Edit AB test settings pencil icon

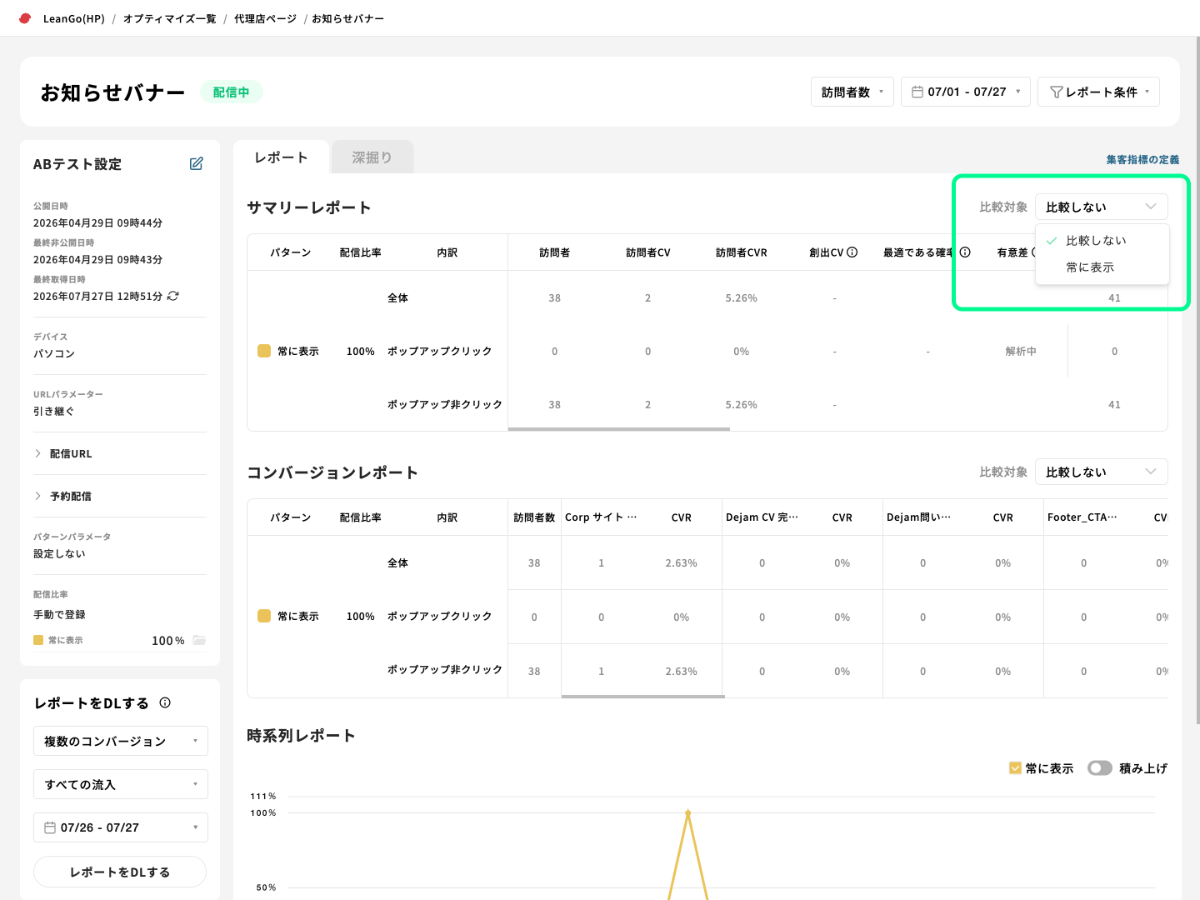tap(196, 163)
